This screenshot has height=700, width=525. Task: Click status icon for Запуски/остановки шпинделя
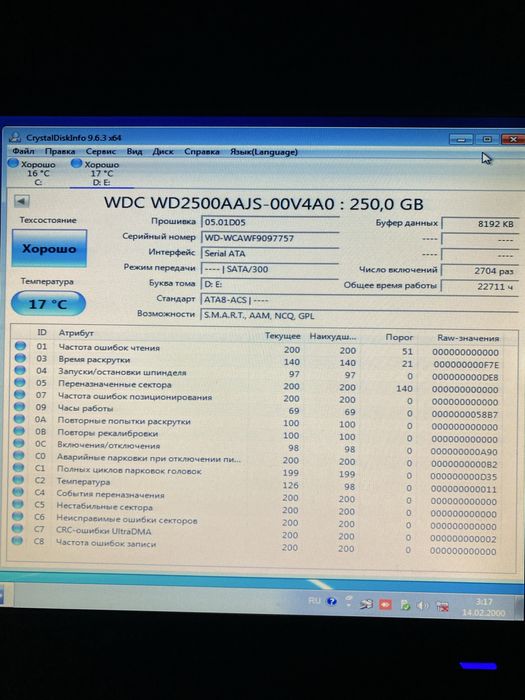[x=20, y=370]
